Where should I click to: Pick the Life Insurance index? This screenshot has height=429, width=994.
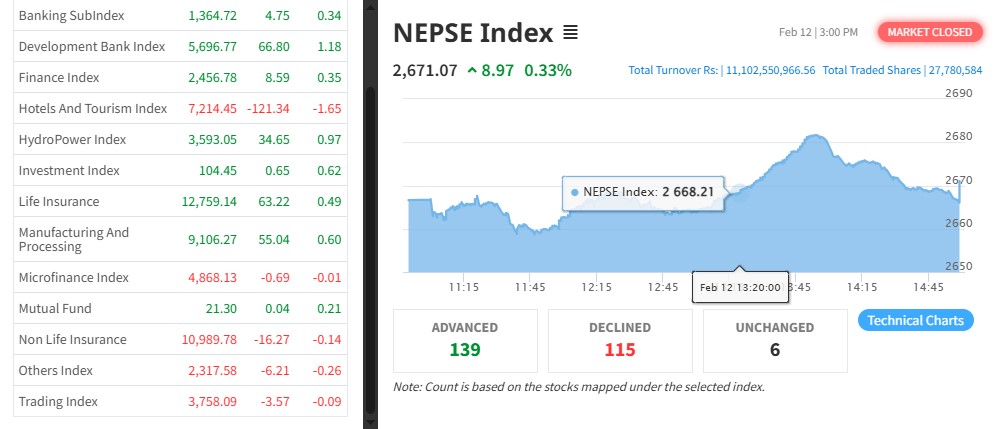click(x=59, y=201)
